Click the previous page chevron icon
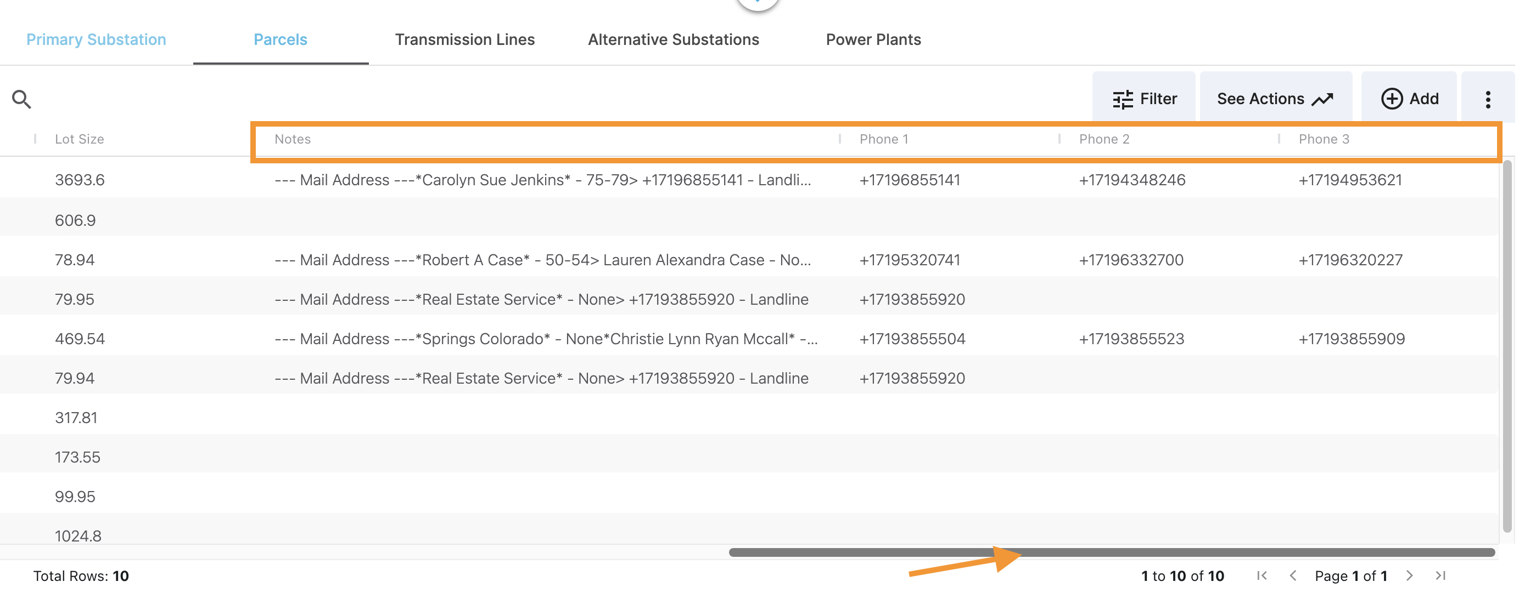The width and height of the screenshot is (1536, 593). [1293, 575]
